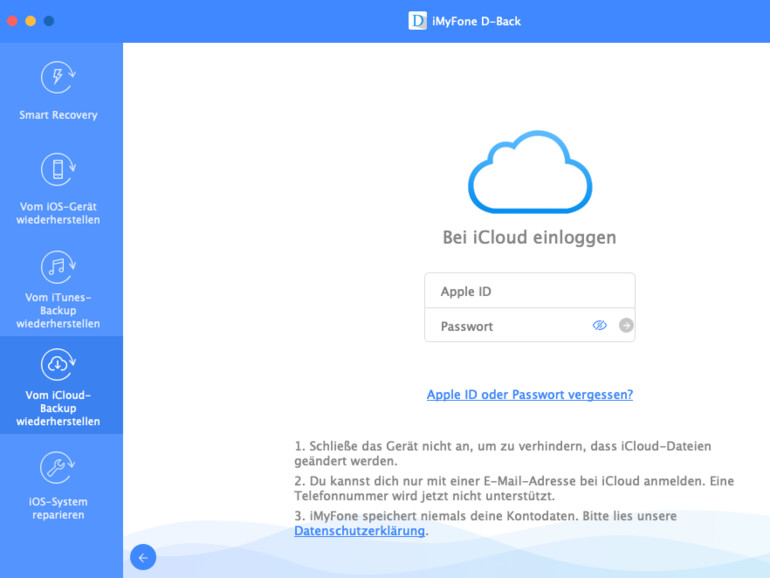
Task: Click the Apple ID input field
Action: pyautogui.click(x=530, y=291)
